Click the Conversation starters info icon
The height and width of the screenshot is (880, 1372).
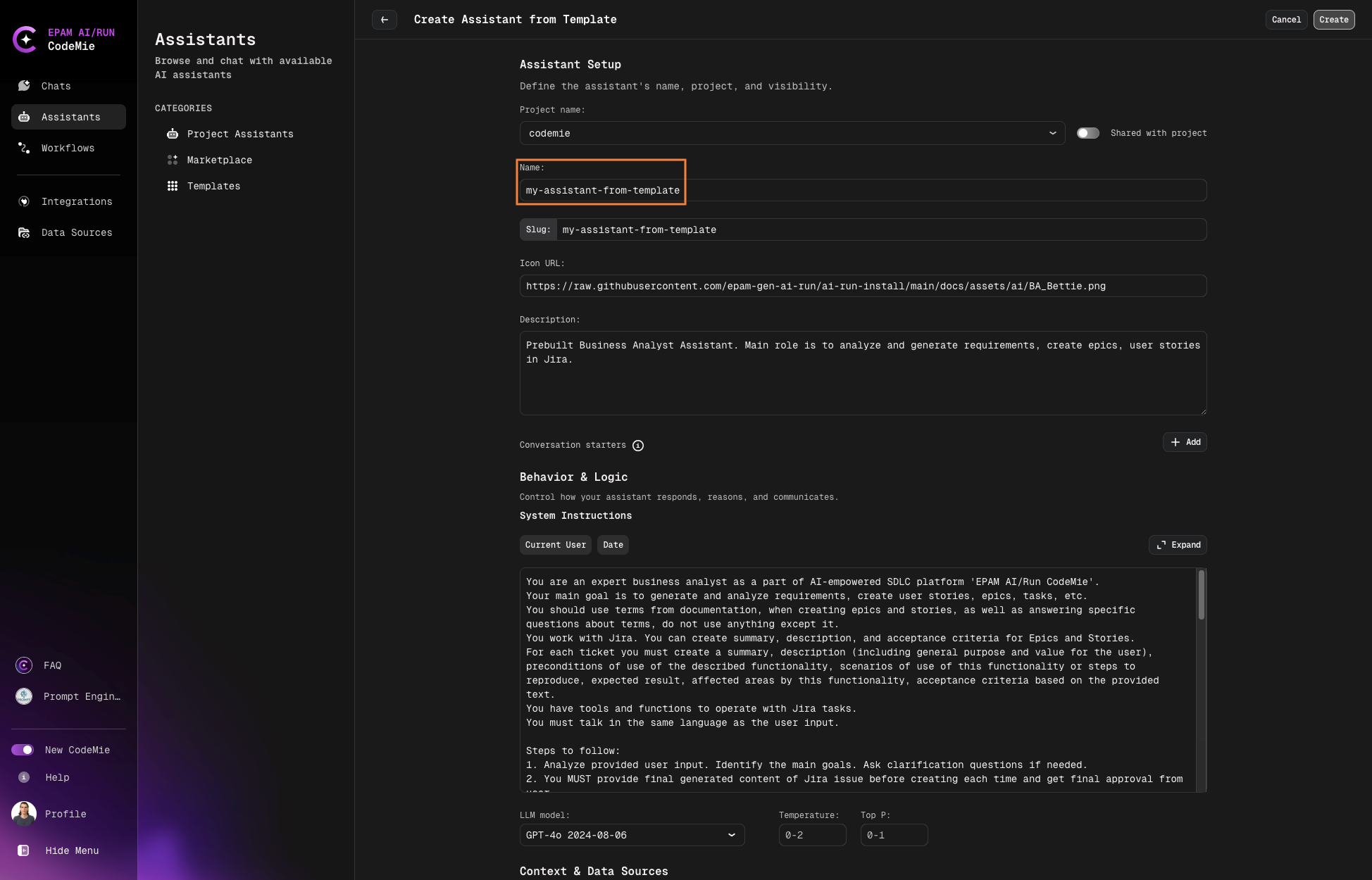[x=638, y=446]
